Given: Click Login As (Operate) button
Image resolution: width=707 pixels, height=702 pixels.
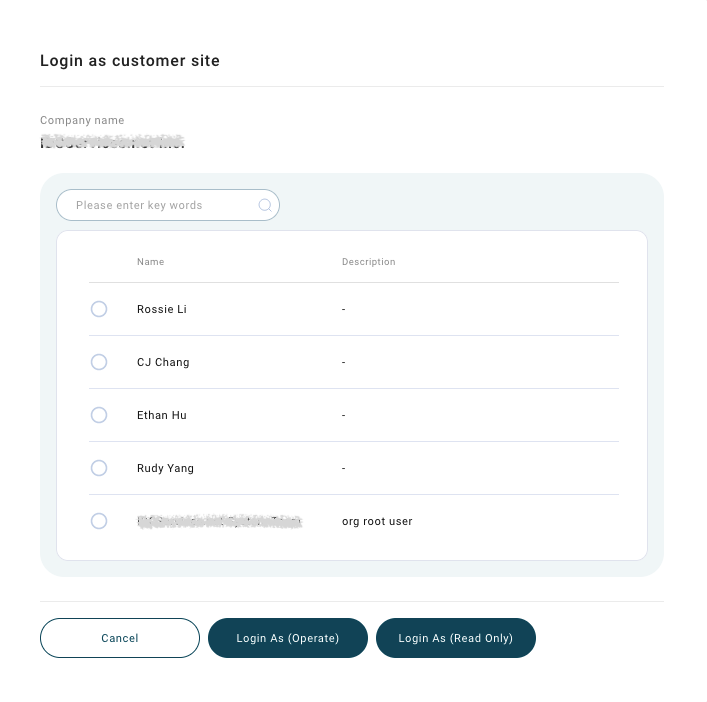Looking at the screenshot, I should tap(288, 638).
